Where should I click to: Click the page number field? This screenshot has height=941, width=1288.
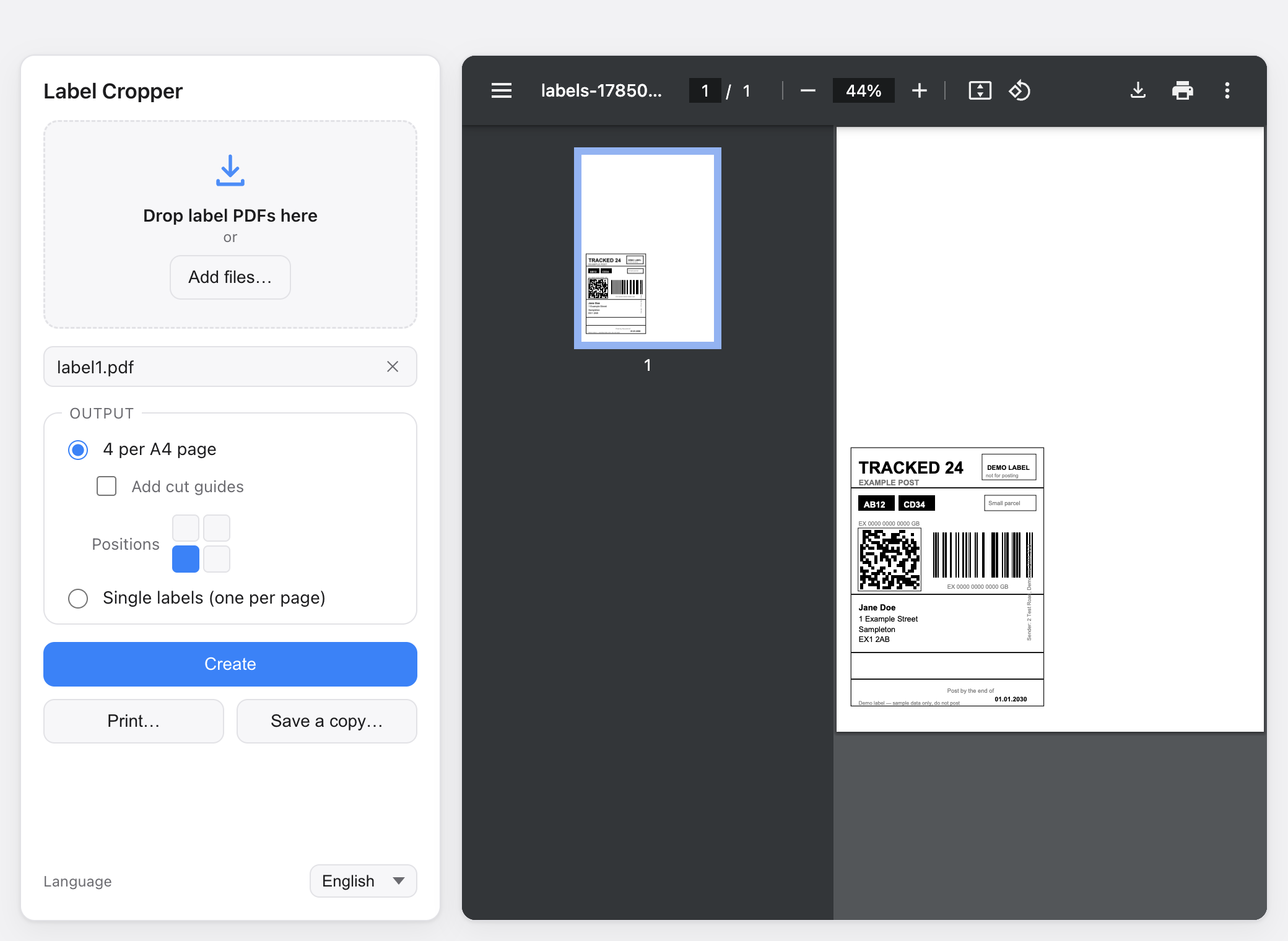tap(705, 90)
